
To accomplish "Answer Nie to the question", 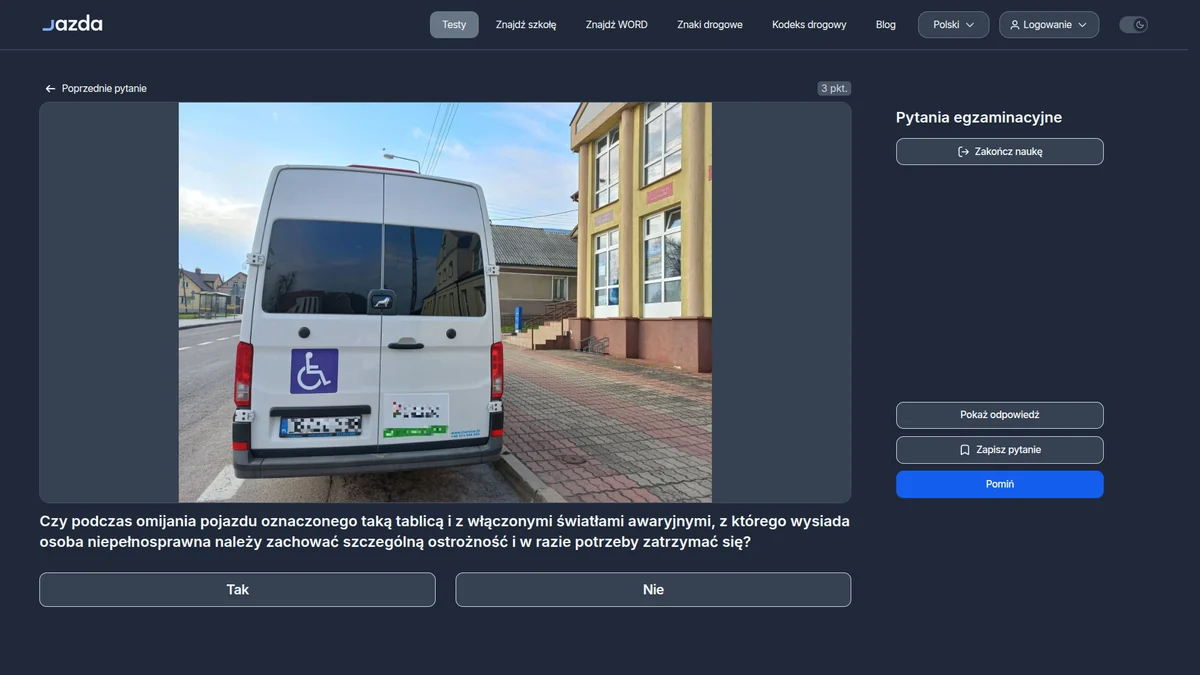I will [653, 590].
